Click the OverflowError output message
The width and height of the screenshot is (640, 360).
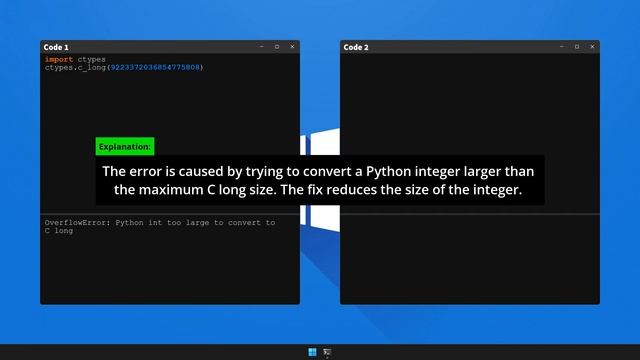[160, 227]
